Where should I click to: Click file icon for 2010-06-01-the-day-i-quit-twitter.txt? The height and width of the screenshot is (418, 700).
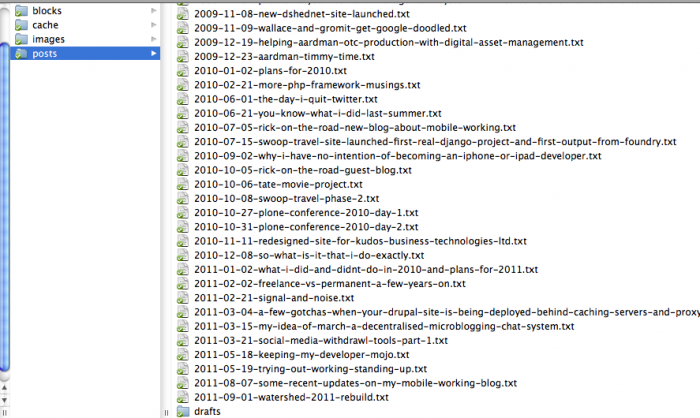point(183,99)
